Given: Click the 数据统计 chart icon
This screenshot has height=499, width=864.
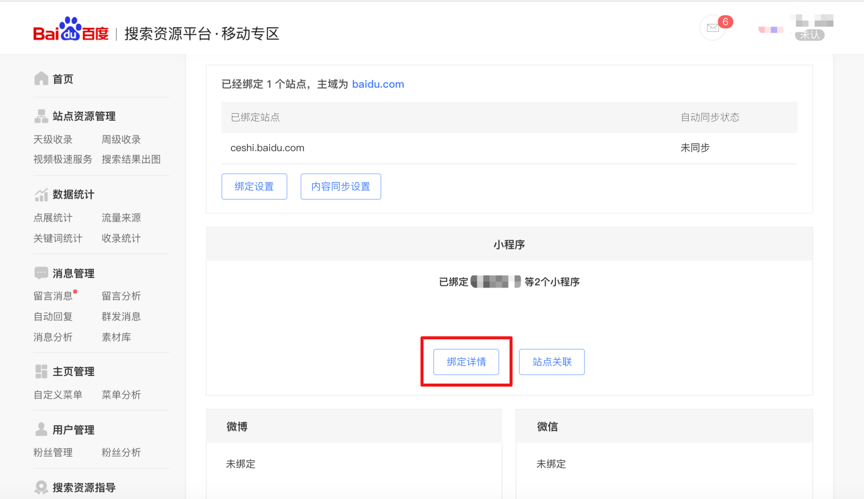Looking at the screenshot, I should pyautogui.click(x=41, y=194).
